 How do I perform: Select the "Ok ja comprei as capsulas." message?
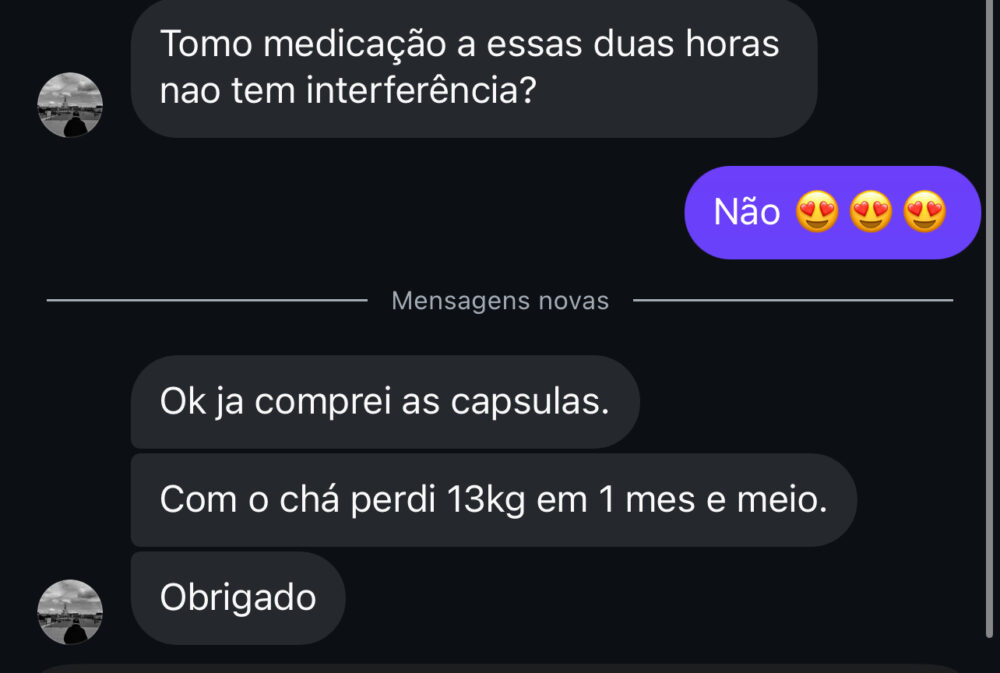pyautogui.click(x=384, y=402)
